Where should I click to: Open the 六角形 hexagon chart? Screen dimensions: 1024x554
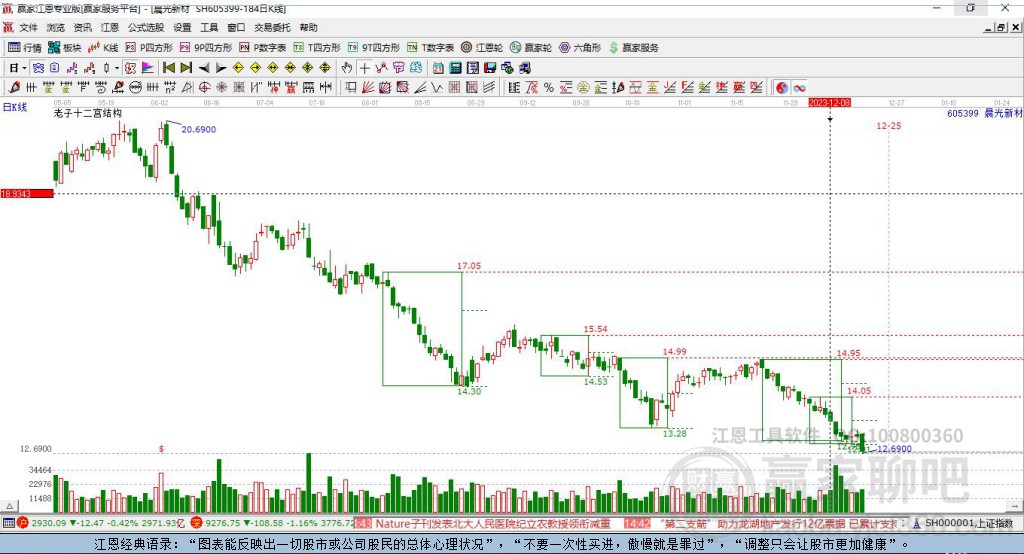[x=580, y=48]
